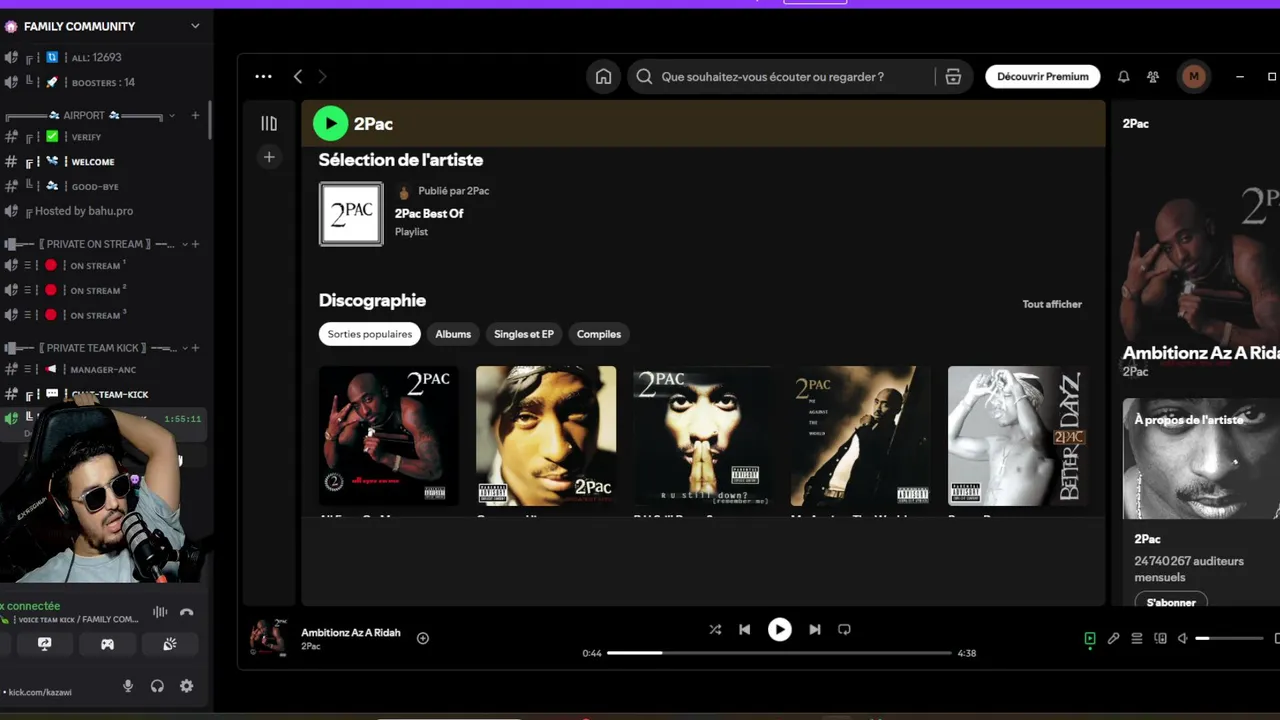
Task: Mute the Discord microphone
Action: tap(128, 686)
